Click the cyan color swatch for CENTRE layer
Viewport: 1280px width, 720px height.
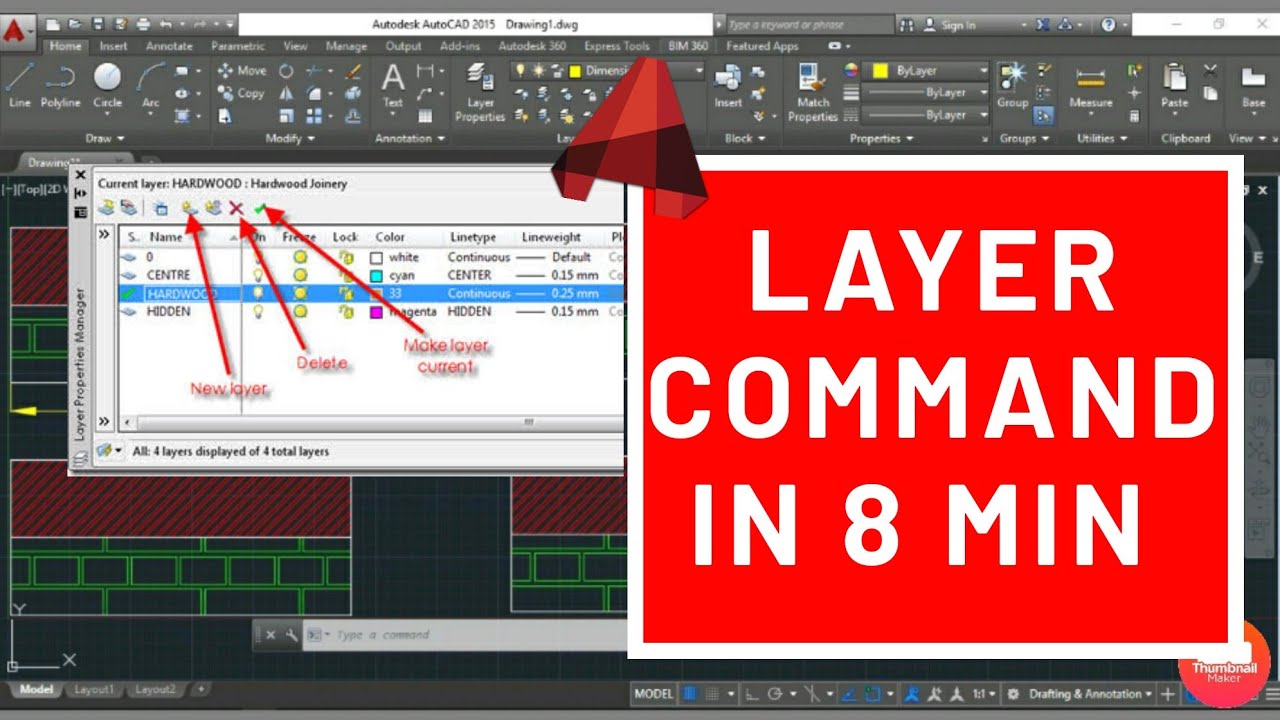tap(376, 276)
